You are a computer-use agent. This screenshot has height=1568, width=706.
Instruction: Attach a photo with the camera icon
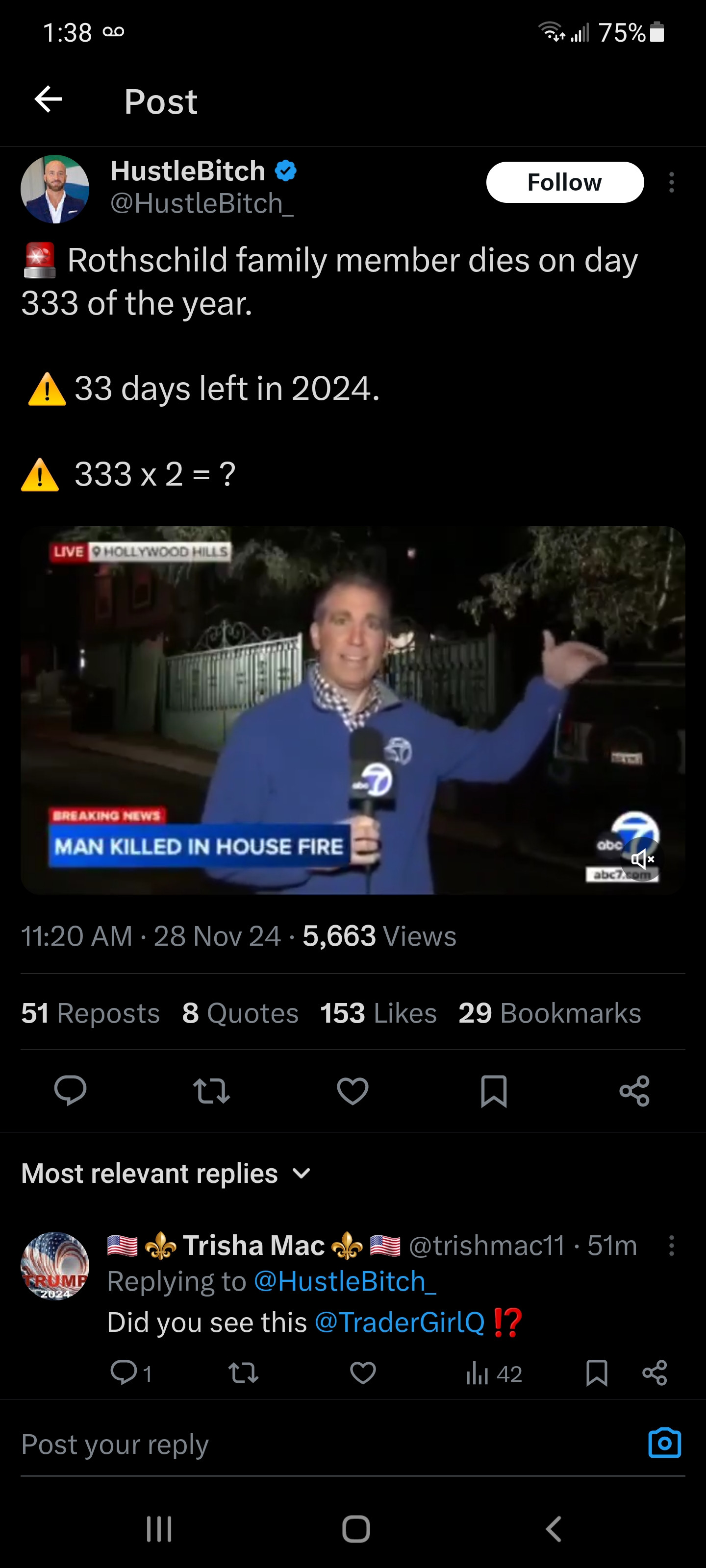click(665, 1443)
